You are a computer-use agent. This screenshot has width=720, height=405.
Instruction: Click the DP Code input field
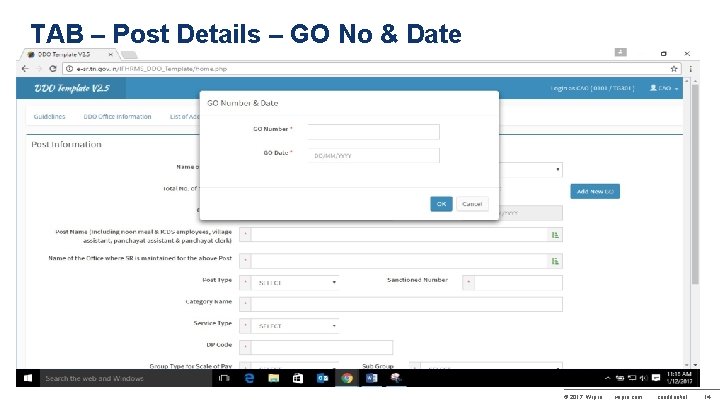321,347
